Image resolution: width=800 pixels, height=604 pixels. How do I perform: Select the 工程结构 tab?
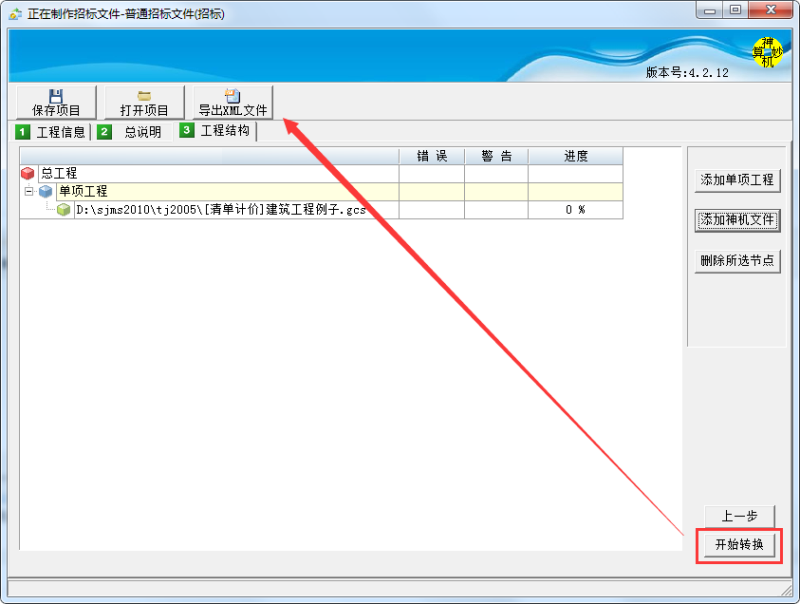click(215, 131)
